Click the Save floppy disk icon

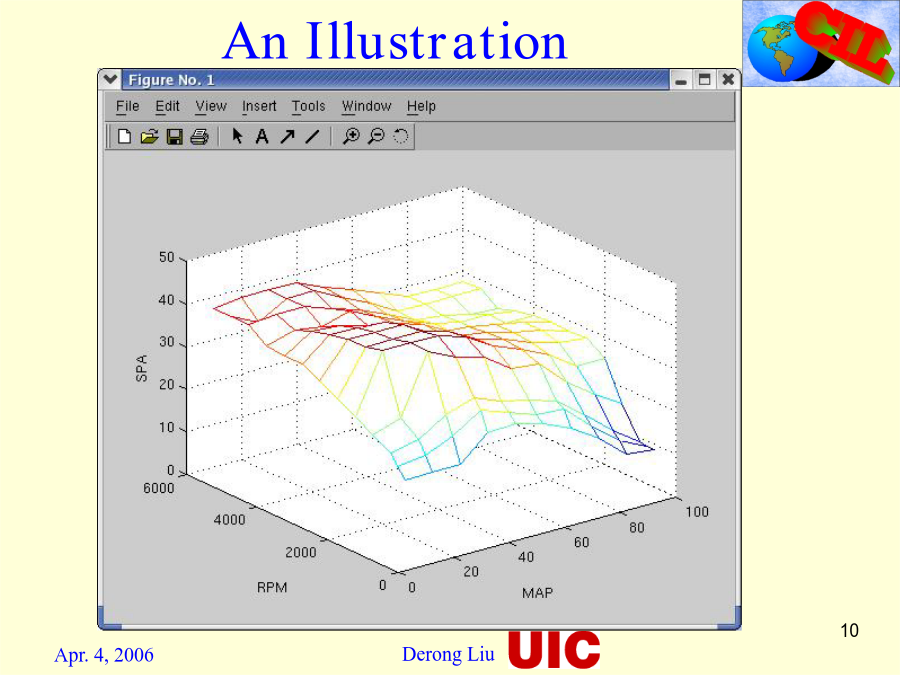tap(174, 137)
